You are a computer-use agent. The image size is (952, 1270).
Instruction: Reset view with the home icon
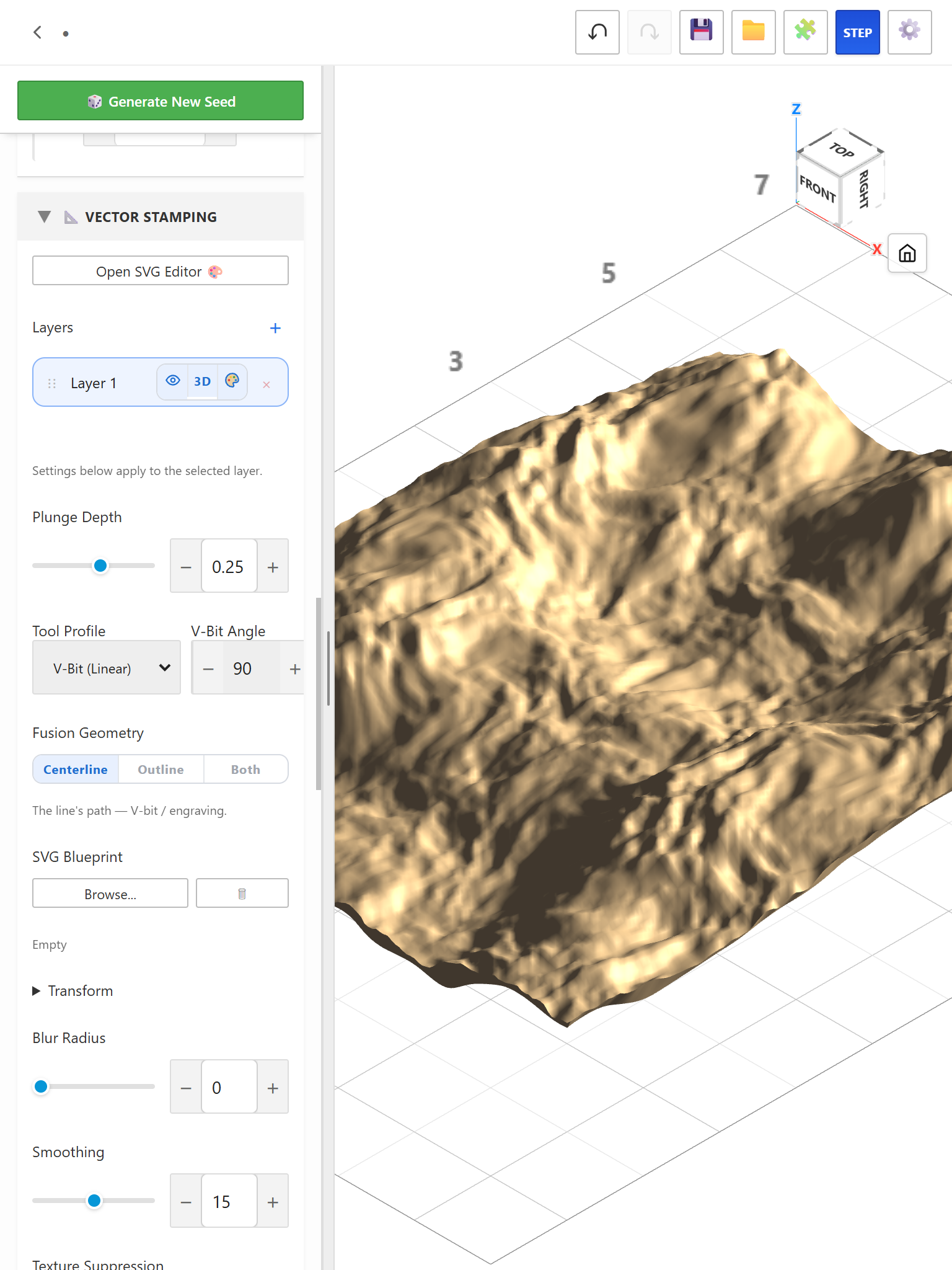point(907,253)
